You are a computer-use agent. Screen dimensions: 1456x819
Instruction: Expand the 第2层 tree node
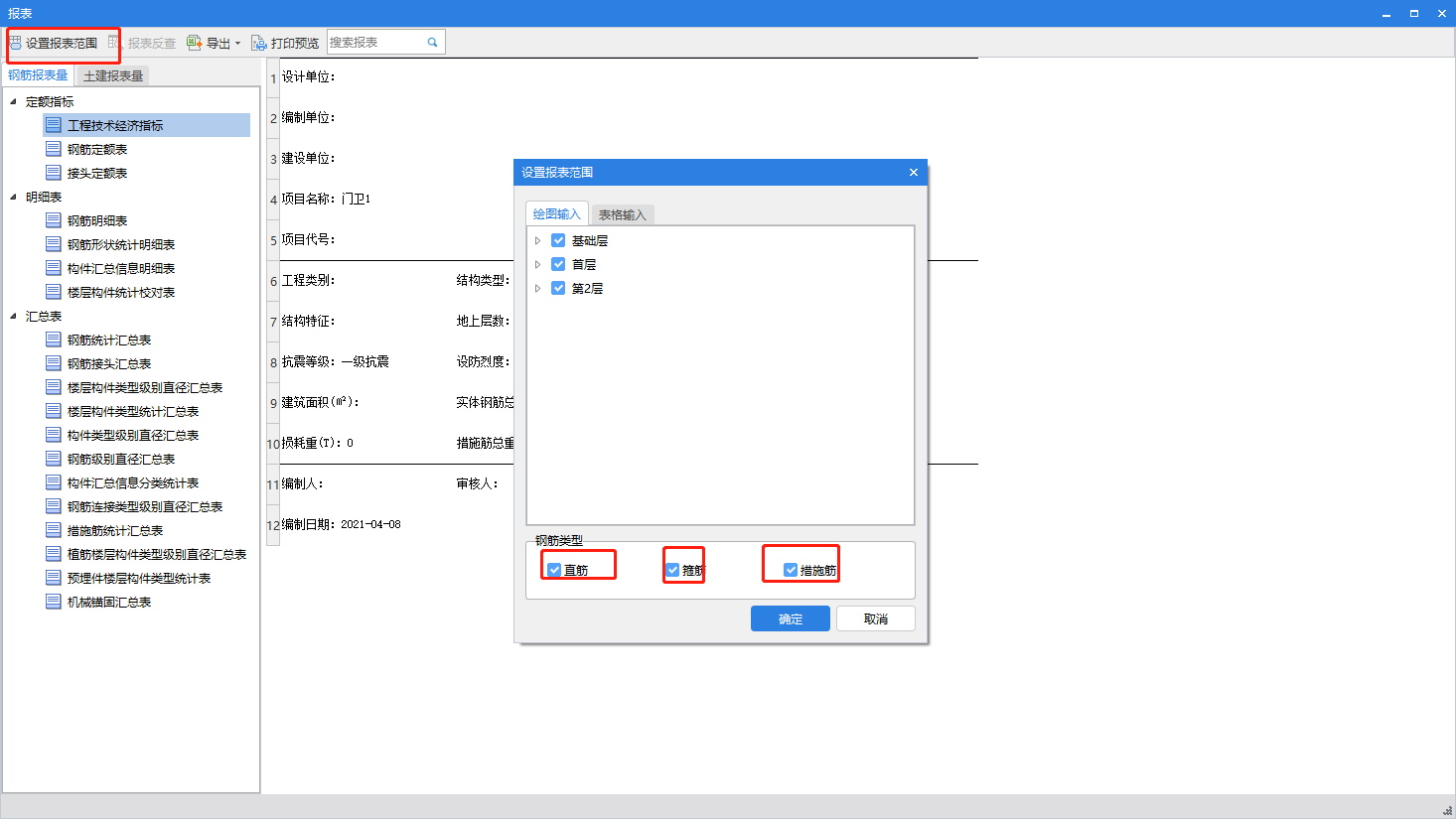click(x=537, y=288)
